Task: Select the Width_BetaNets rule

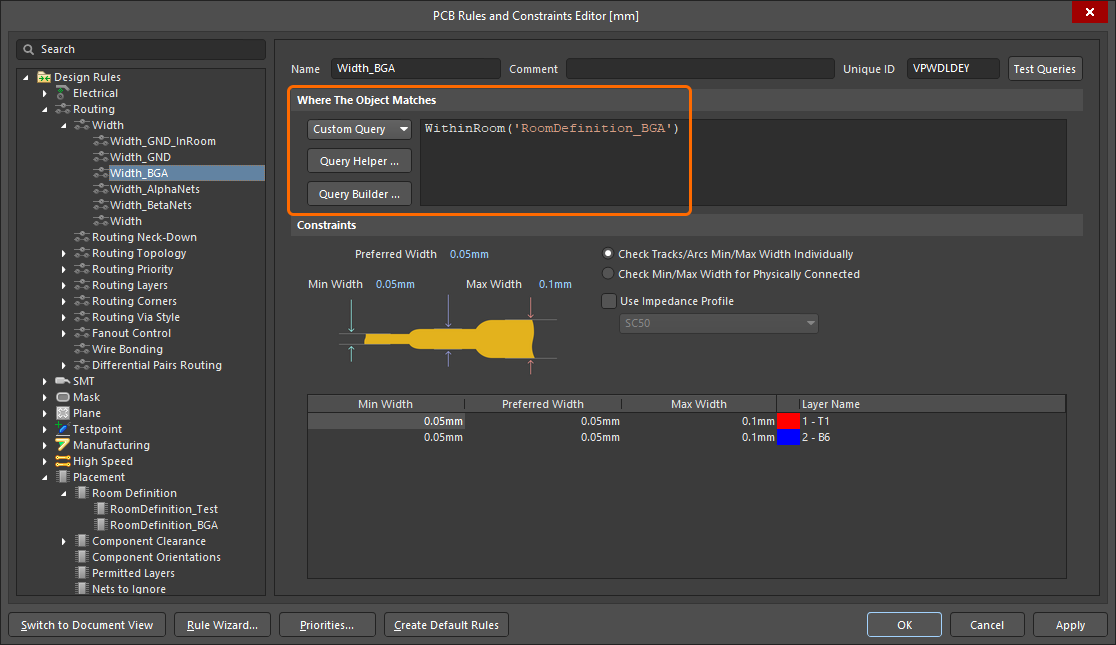Action: click(x=151, y=205)
